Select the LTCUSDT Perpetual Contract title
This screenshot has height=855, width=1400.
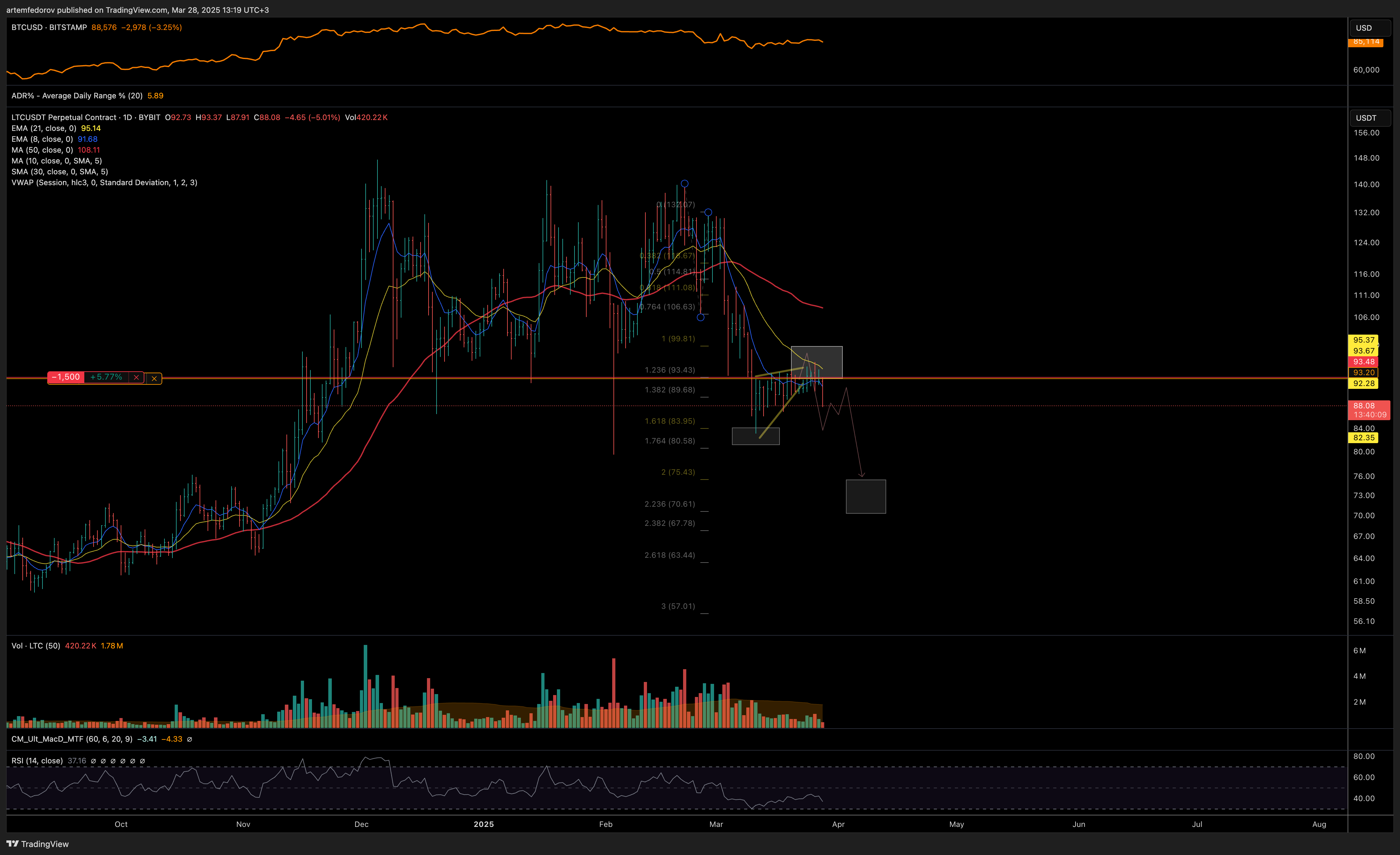86,117
